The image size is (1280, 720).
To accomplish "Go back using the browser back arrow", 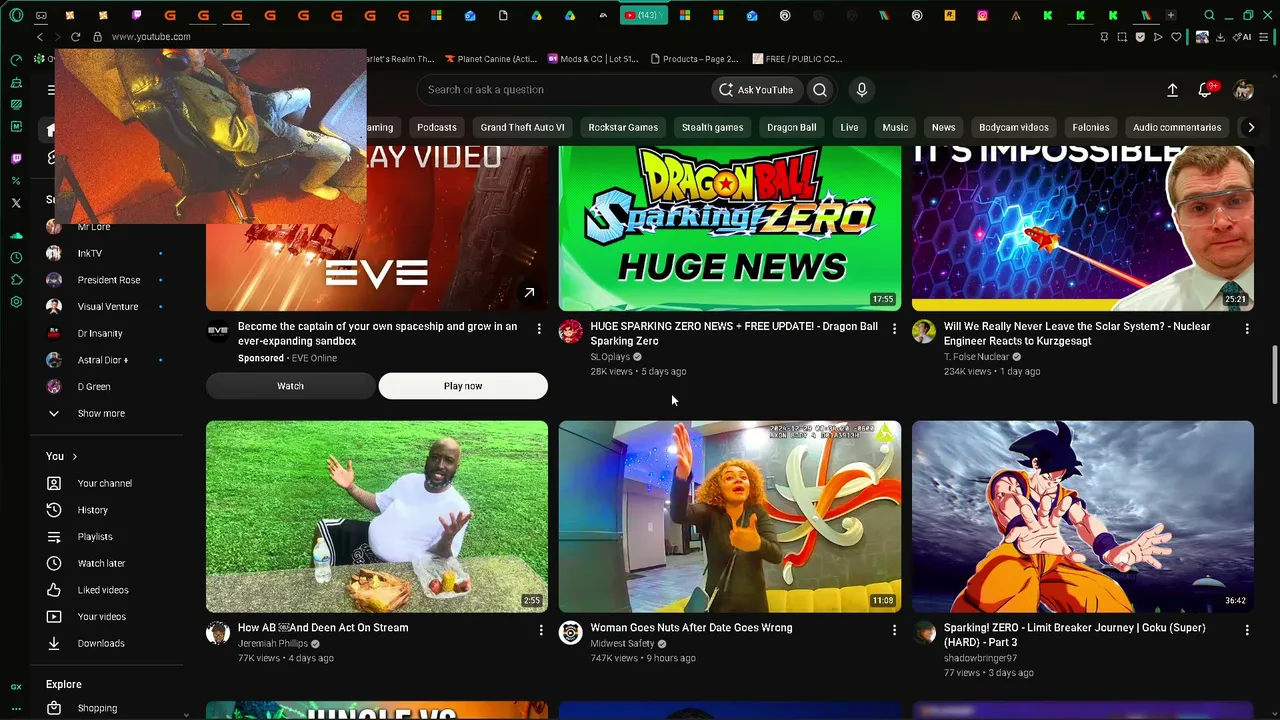I will pos(40,37).
